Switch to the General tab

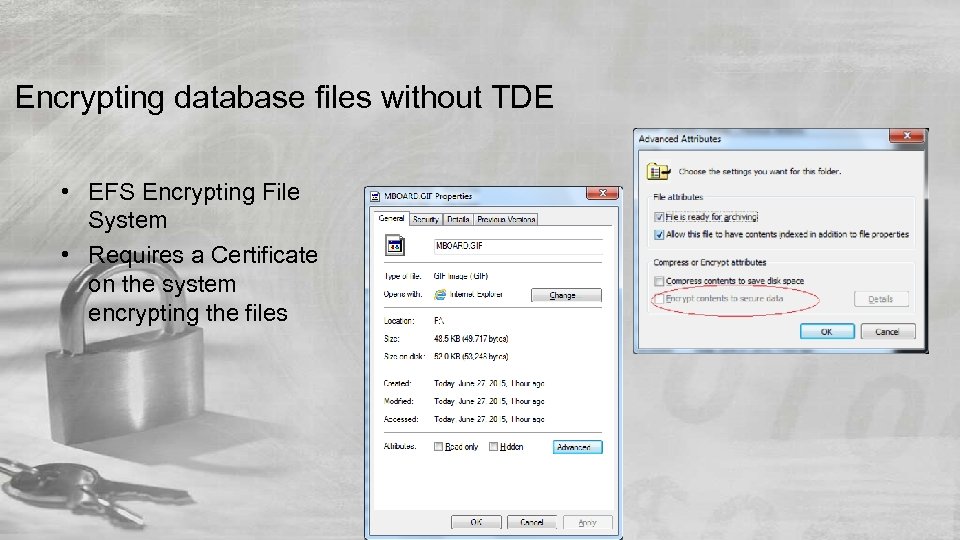tap(391, 218)
